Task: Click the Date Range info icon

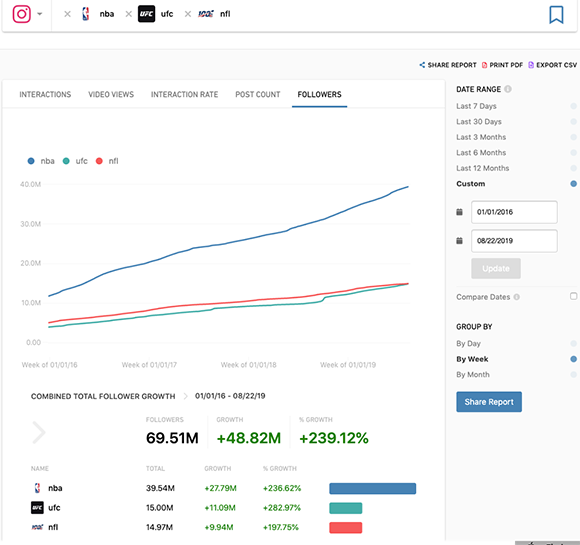Action: tap(508, 89)
